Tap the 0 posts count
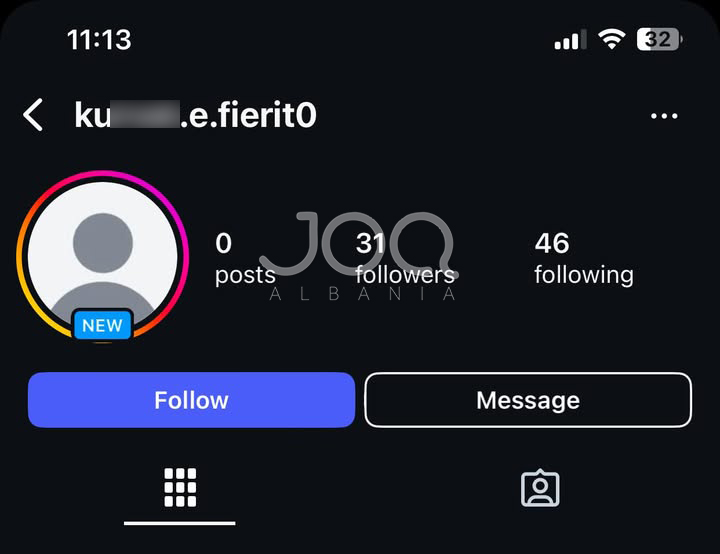This screenshot has height=554, width=720. [x=245, y=258]
